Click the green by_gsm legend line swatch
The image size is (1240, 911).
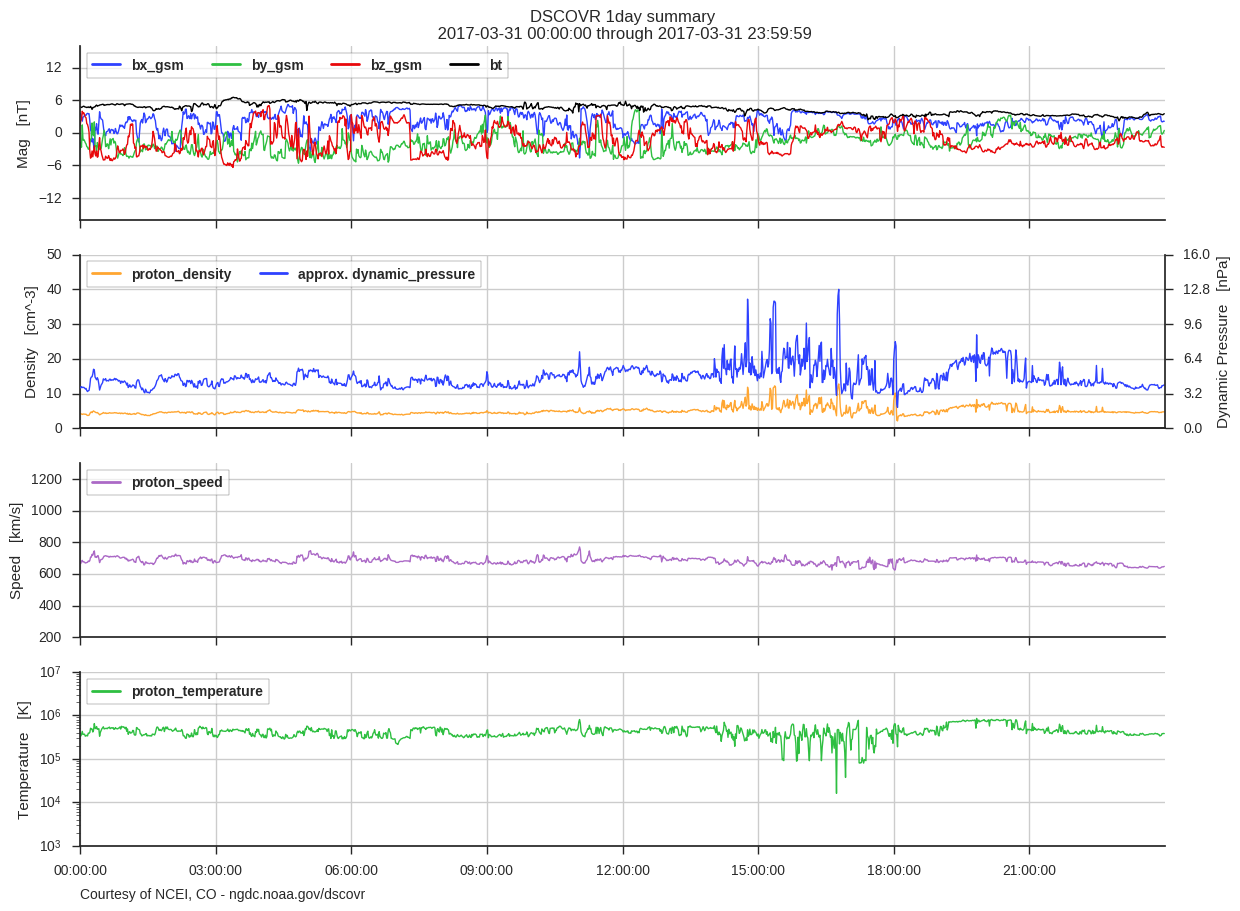[x=226, y=65]
